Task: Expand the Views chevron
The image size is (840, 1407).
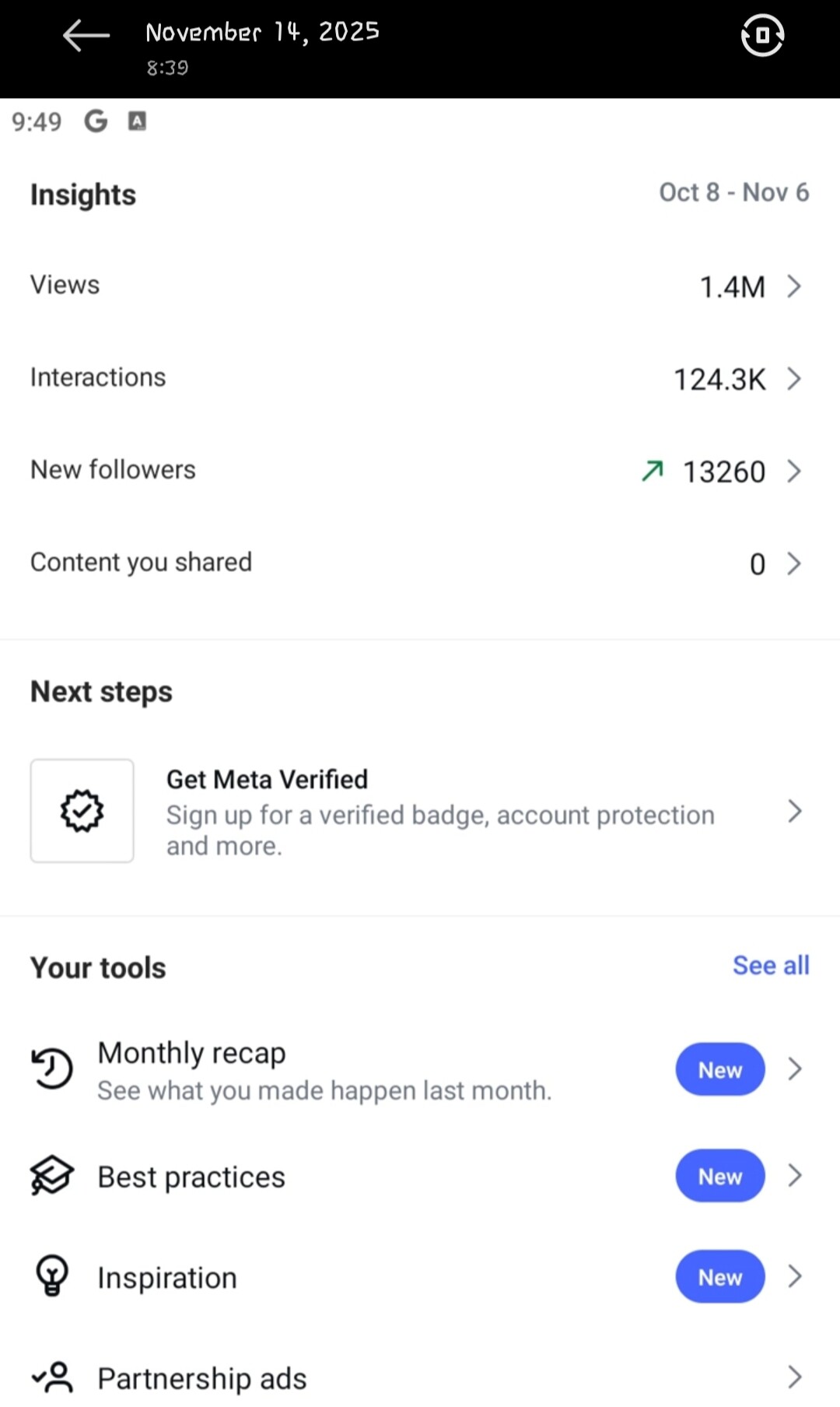Action: tap(794, 286)
